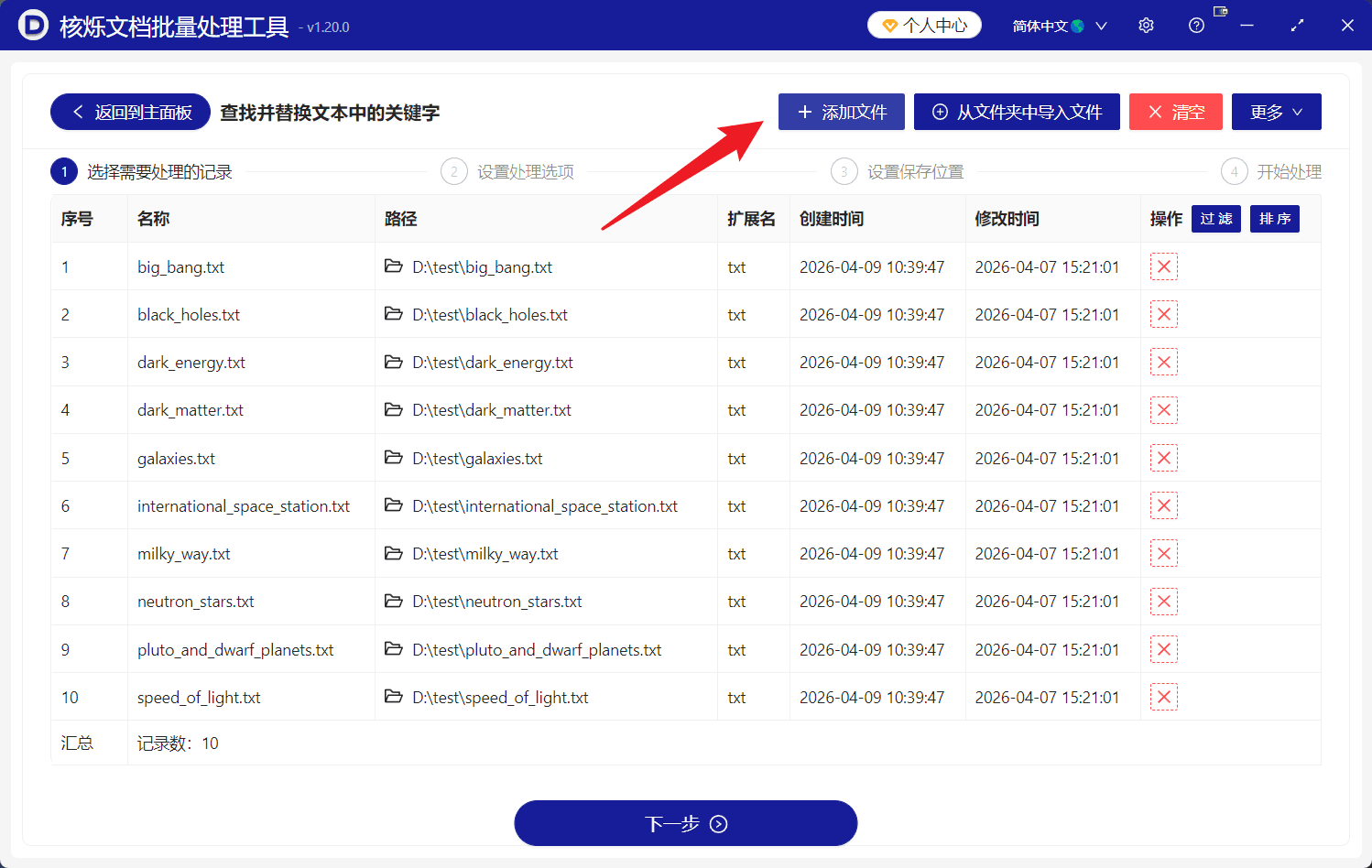Screen dimensions: 1372x868
Task: Click the folder icon beside galaxies.txt path
Action: click(x=393, y=458)
